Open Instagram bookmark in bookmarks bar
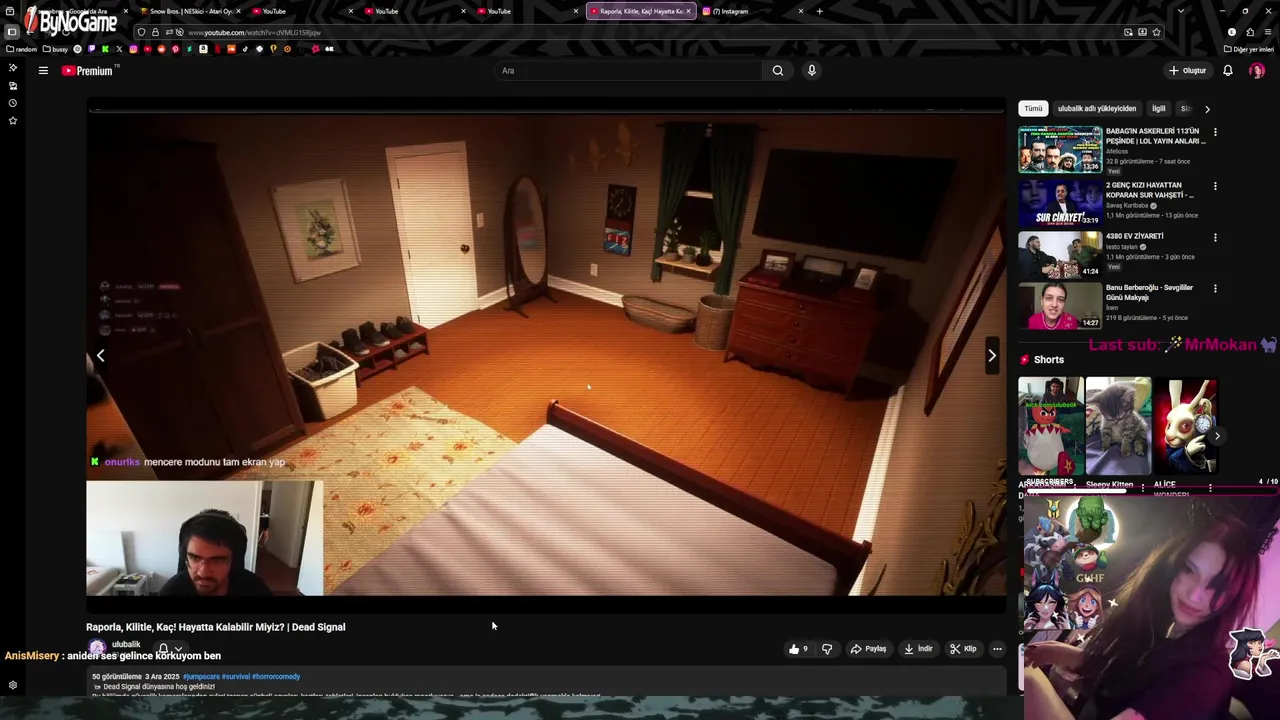Viewport: 1280px width, 720px height. (133, 49)
